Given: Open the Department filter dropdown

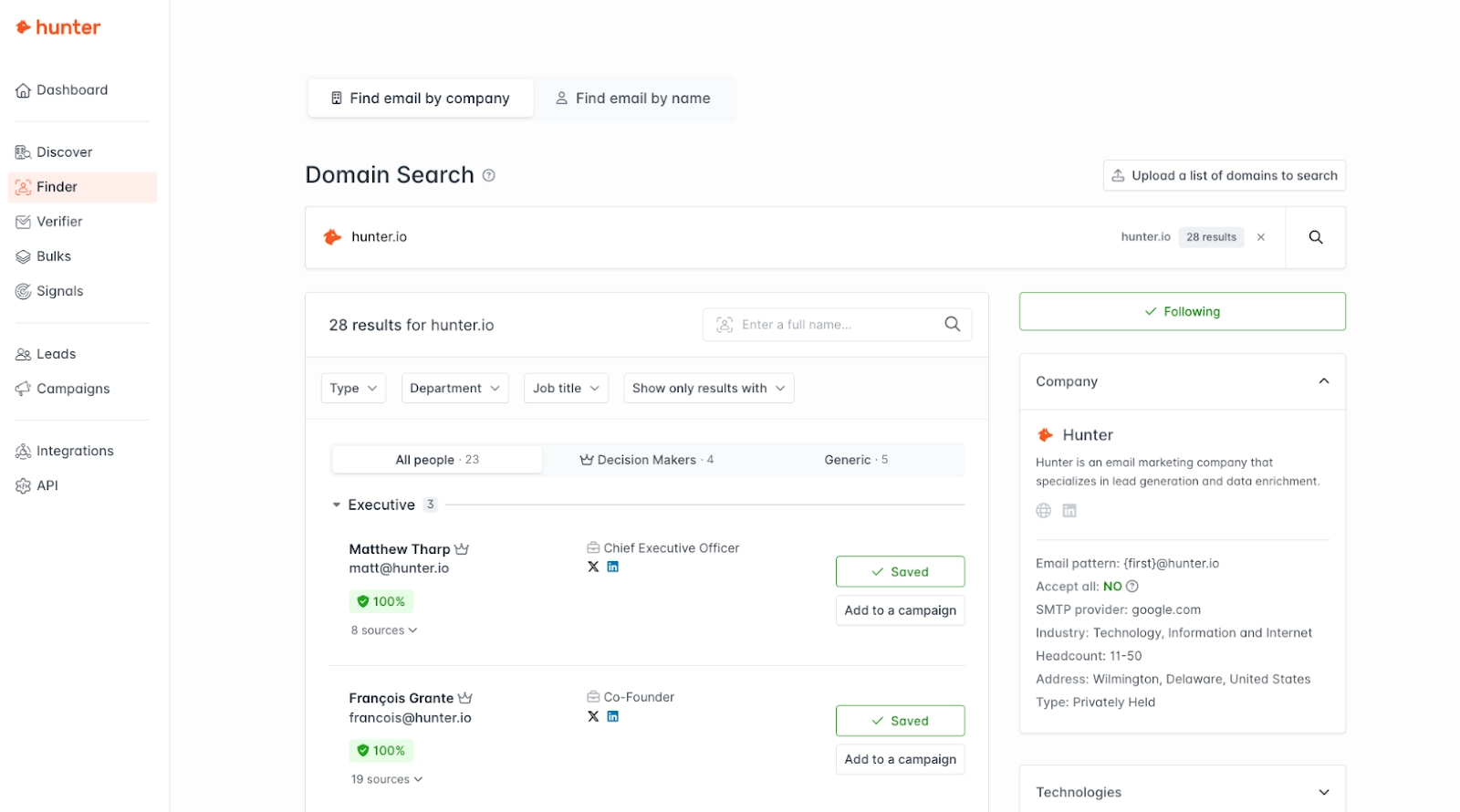Looking at the screenshot, I should (454, 389).
